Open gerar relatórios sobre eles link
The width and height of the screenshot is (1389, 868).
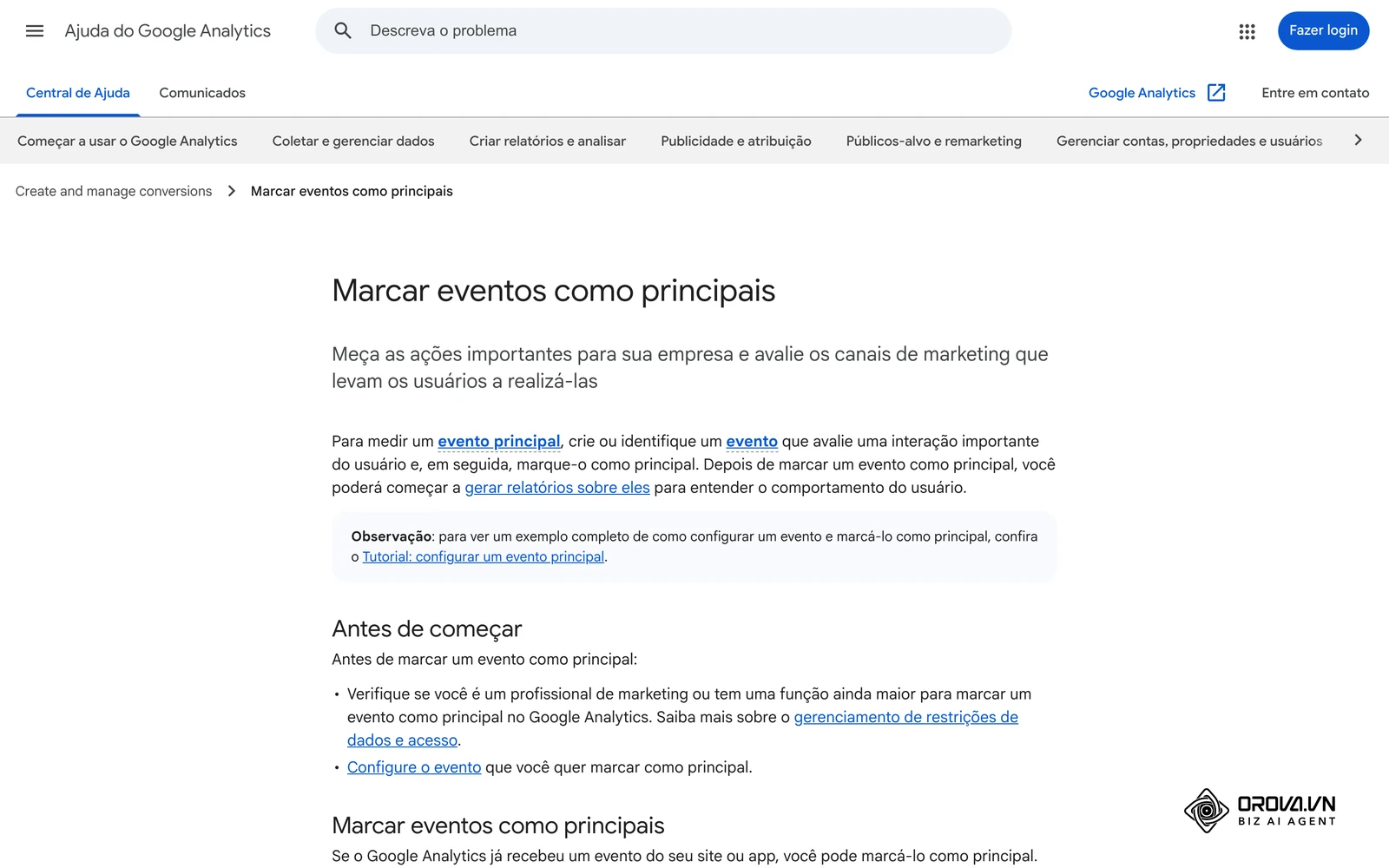[557, 488]
